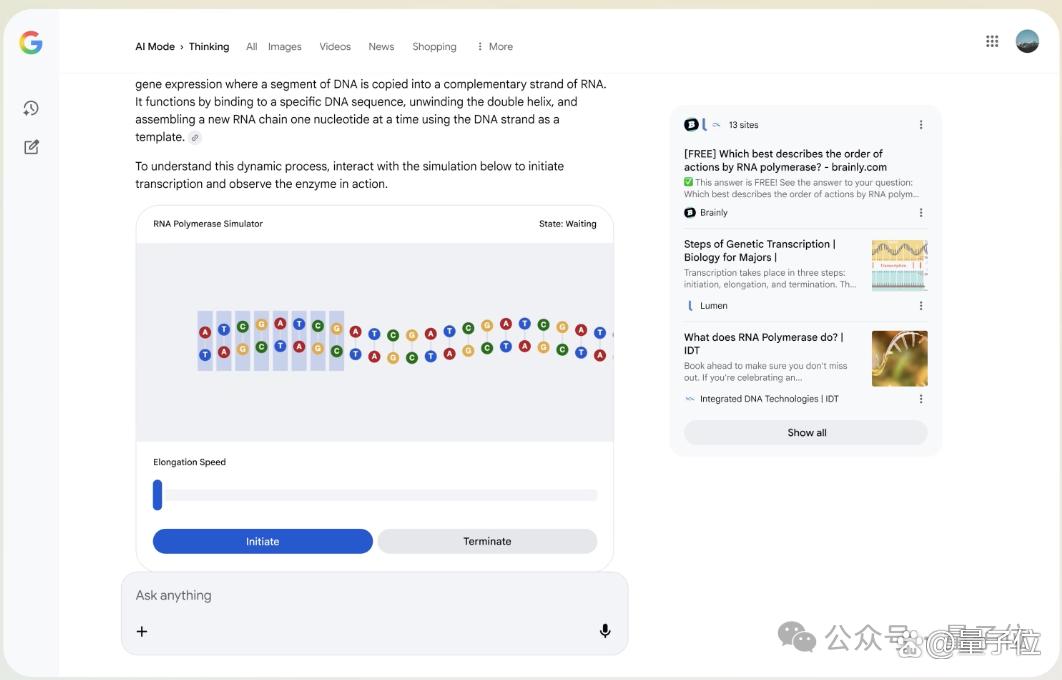The image size is (1062, 680).
Task: Switch to the Shopping tab
Action: tap(434, 47)
